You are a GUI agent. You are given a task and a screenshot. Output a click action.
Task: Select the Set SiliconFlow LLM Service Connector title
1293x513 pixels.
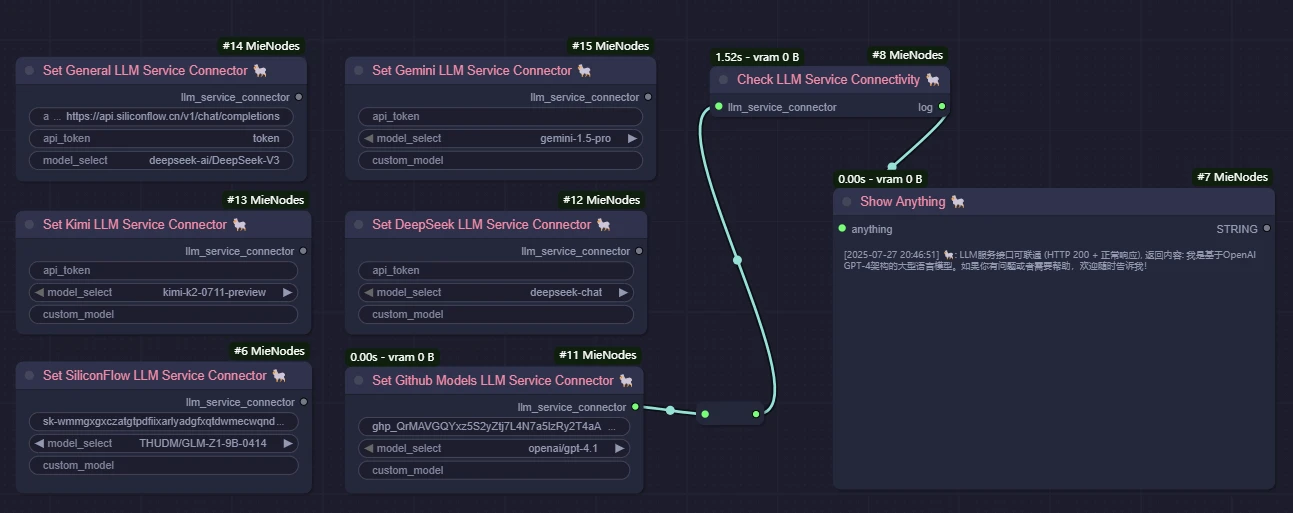click(x=154, y=375)
